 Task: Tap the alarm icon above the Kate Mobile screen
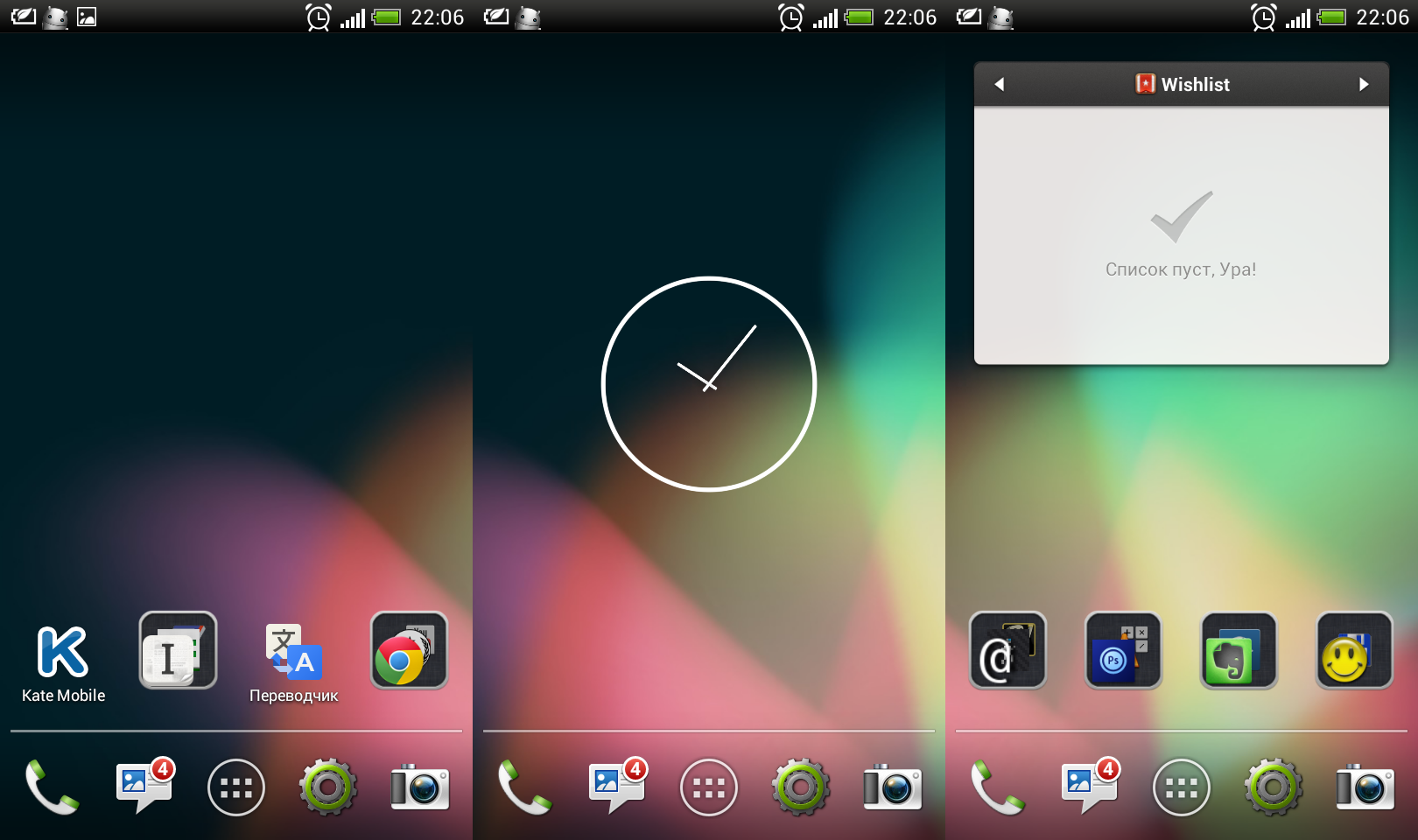319,17
